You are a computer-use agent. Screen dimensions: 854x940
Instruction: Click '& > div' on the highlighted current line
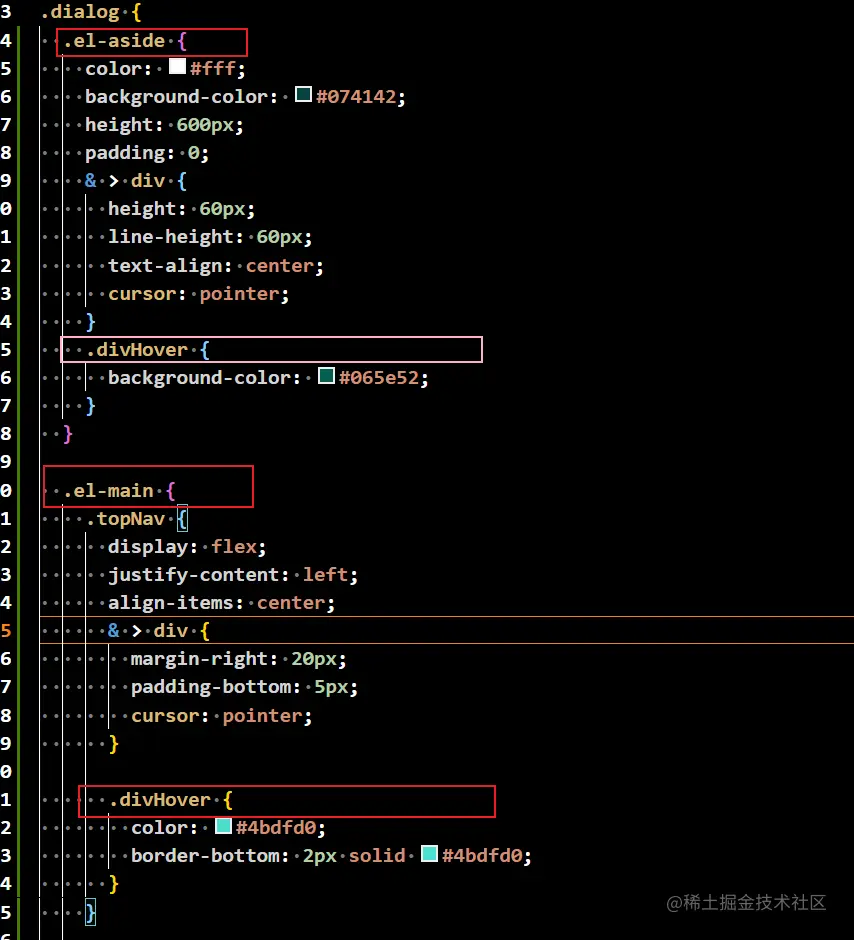148,631
